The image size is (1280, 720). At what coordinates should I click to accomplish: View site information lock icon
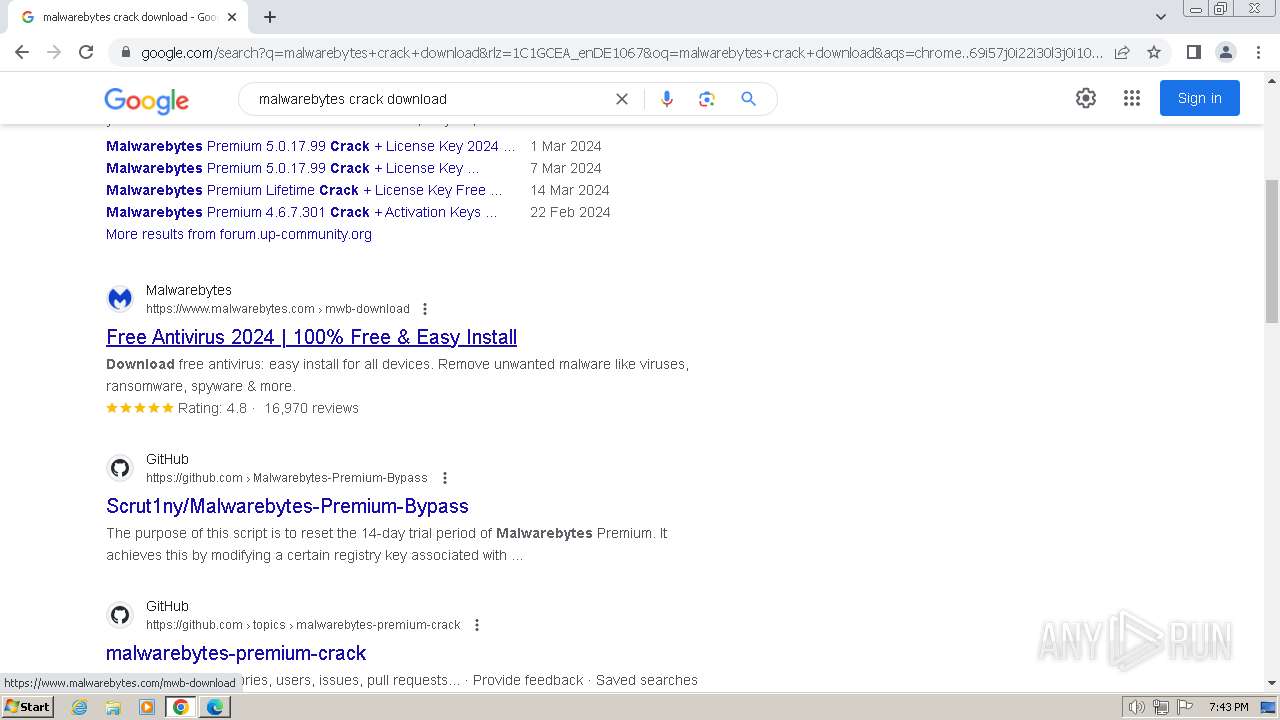pos(125,52)
